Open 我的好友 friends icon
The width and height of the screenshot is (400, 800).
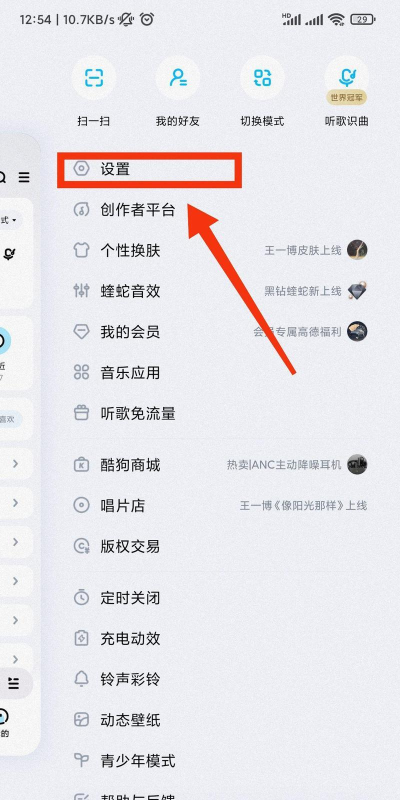click(x=178, y=78)
